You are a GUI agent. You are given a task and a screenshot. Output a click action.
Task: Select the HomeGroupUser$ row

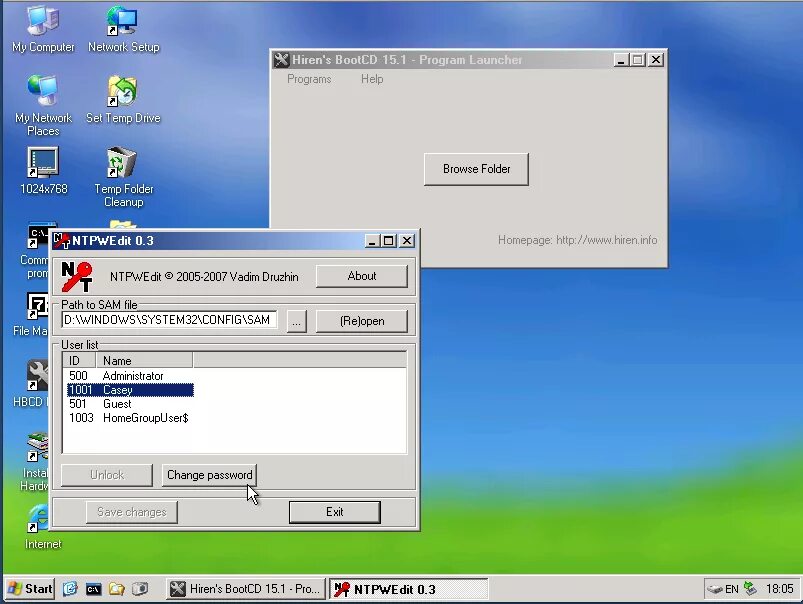click(130, 418)
